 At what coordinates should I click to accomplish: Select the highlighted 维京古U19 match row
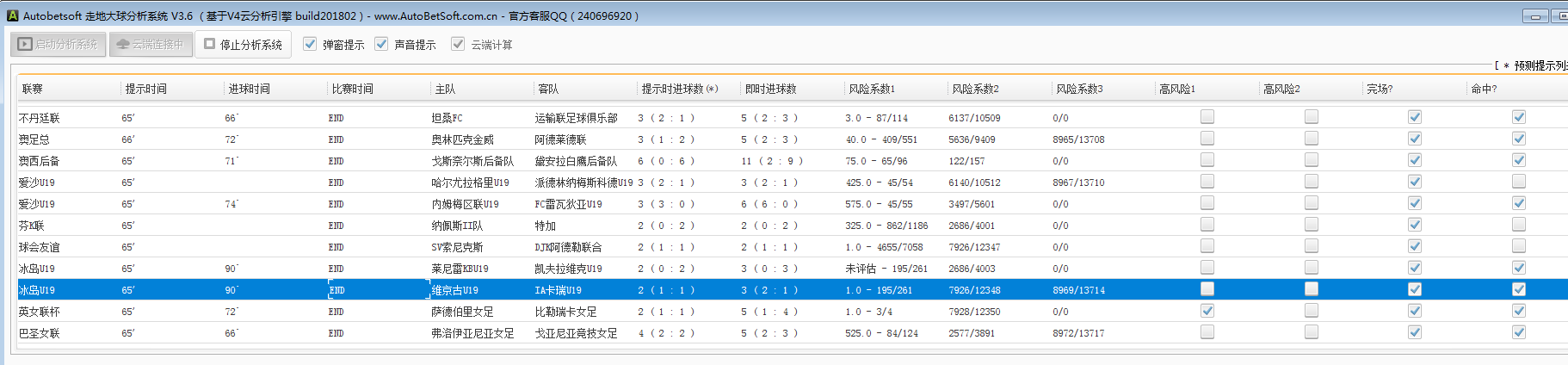pos(454,290)
